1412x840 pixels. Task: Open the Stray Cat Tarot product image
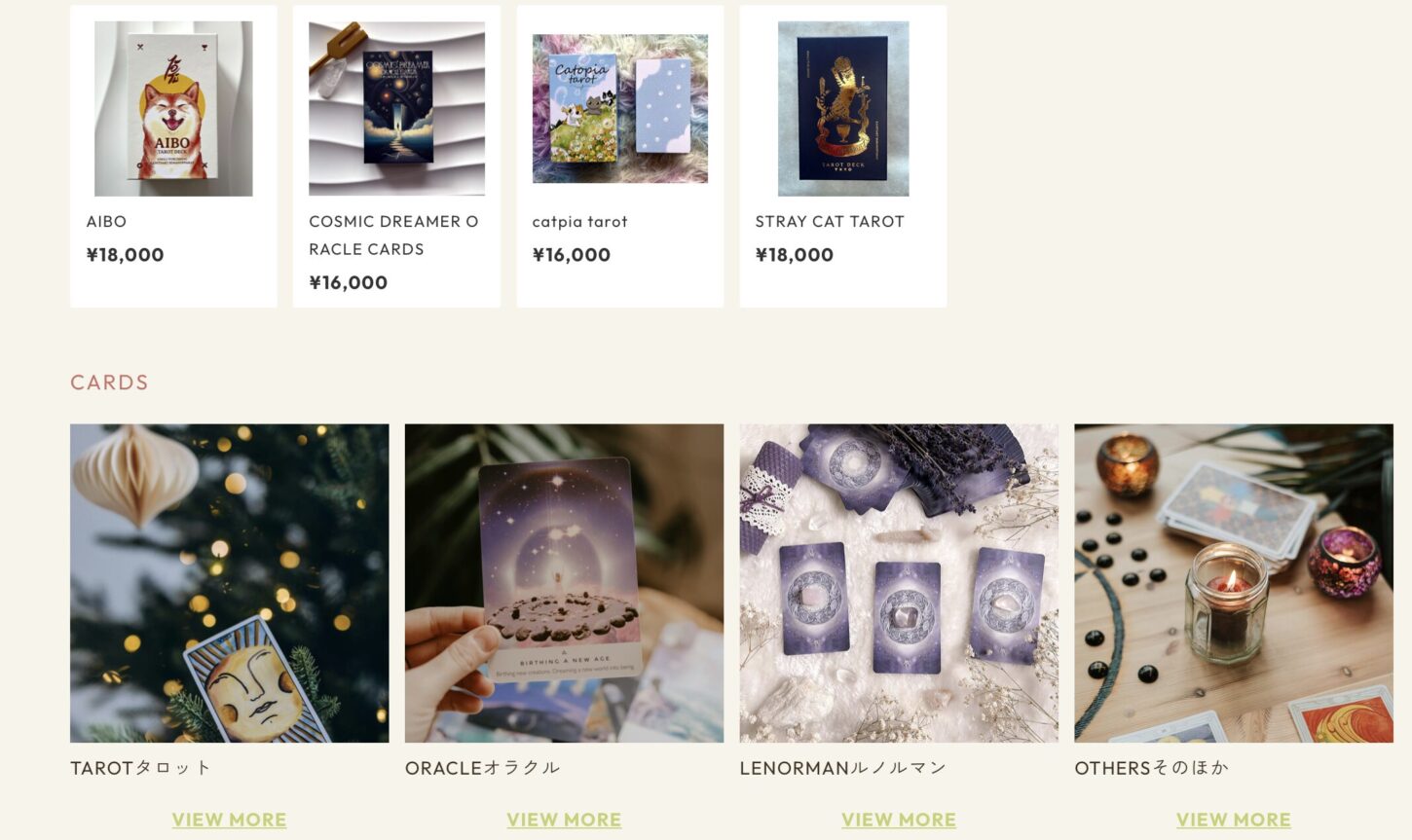(843, 108)
